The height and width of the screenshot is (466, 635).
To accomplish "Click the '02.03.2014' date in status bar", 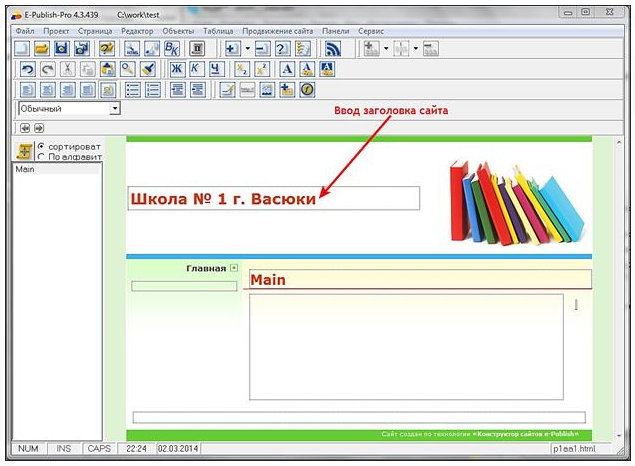I will click(178, 449).
